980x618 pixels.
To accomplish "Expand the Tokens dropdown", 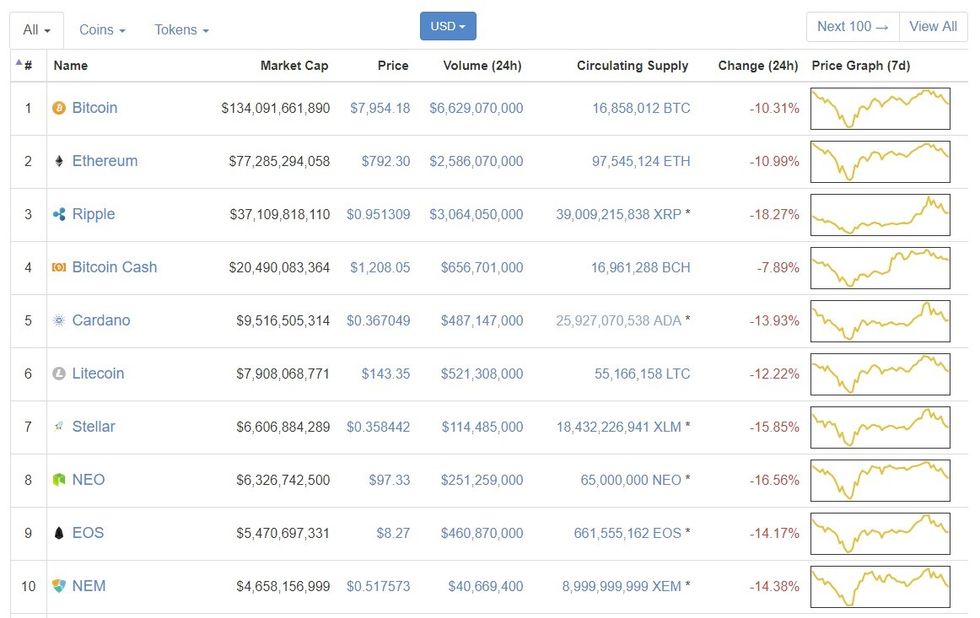I will [x=180, y=29].
